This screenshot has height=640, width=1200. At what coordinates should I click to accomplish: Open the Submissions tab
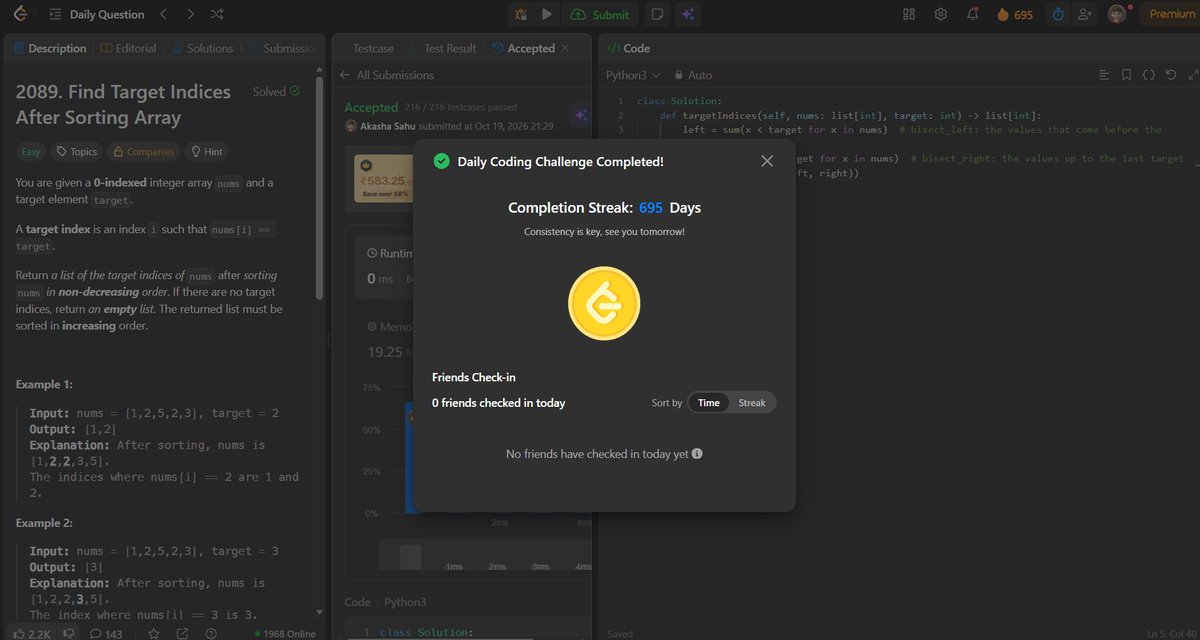point(283,48)
